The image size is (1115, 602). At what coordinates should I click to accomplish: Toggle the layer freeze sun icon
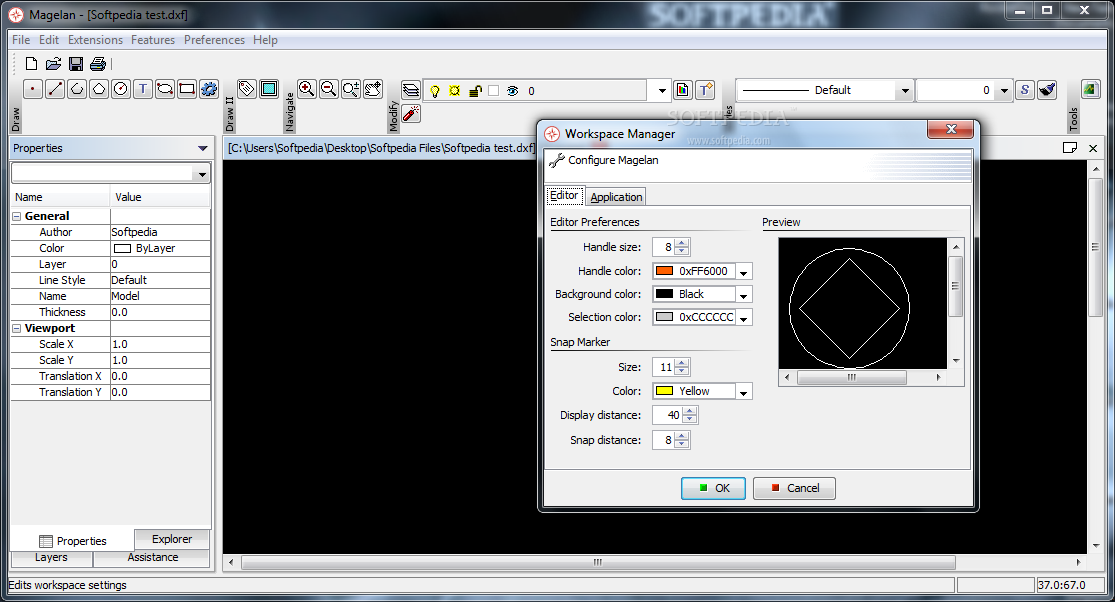tap(454, 91)
